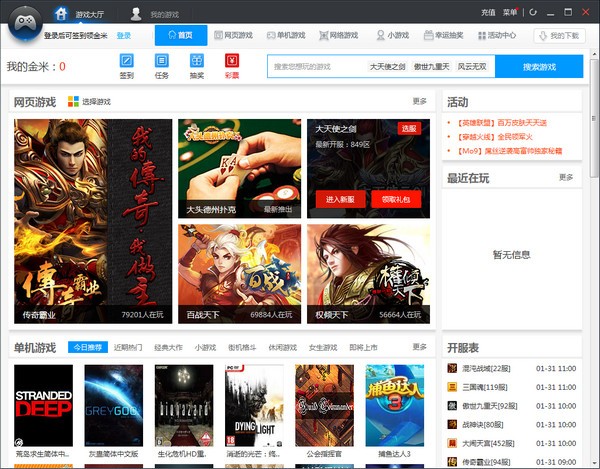Open Biohazard HD game cover
The height and width of the screenshot is (469, 600).
(184, 405)
